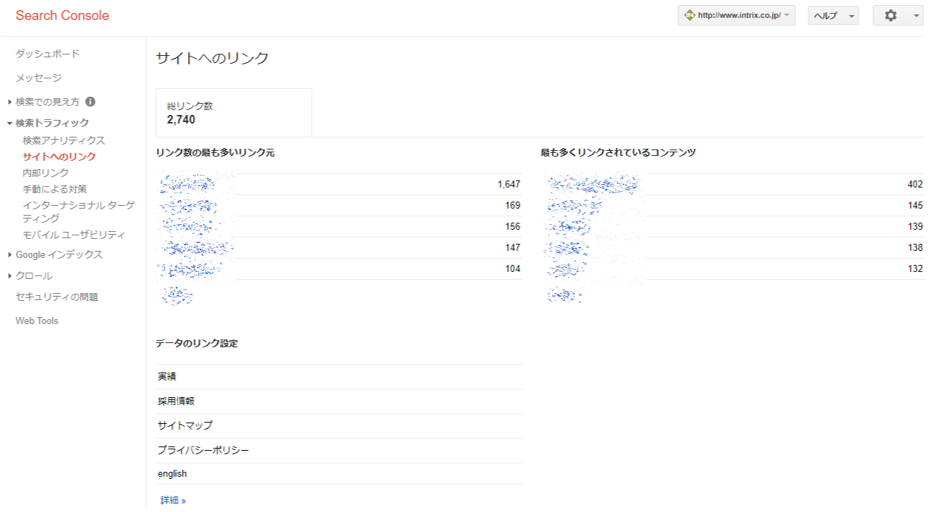This screenshot has height=512, width=932.
Task: Select 検索アナリティクス in the sidebar
Action: [x=64, y=141]
